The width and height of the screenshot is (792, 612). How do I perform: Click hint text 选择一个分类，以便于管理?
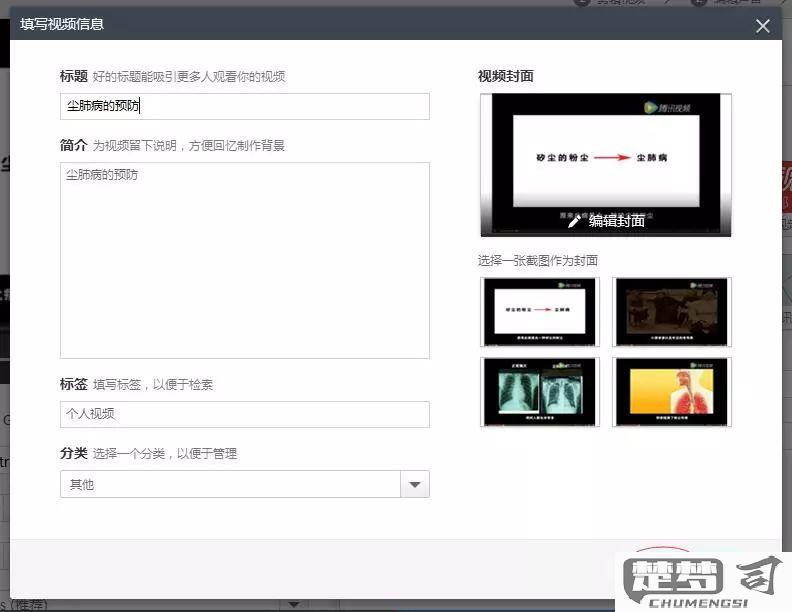pyautogui.click(x=165, y=454)
